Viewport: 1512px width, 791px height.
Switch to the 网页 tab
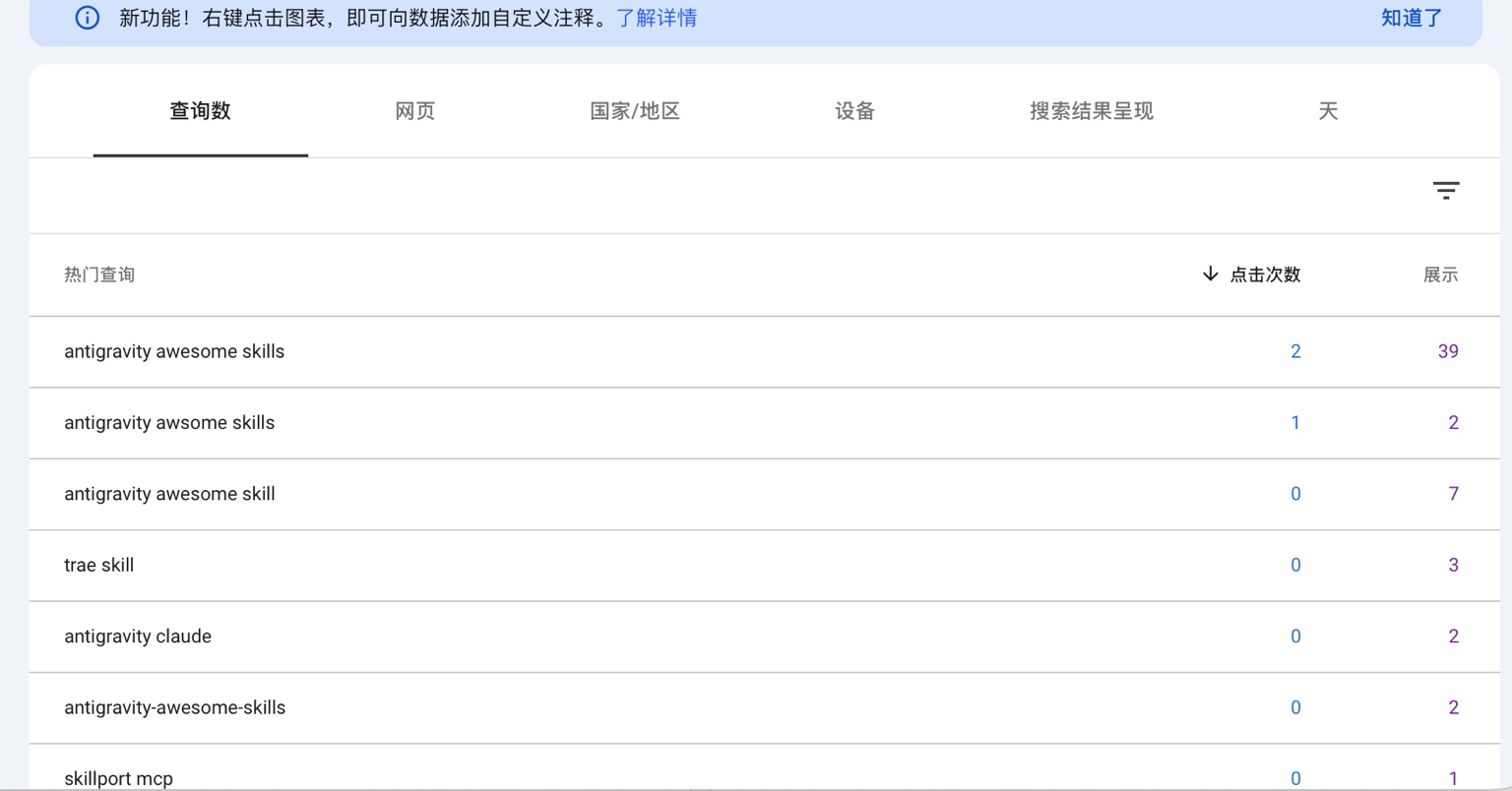click(413, 111)
